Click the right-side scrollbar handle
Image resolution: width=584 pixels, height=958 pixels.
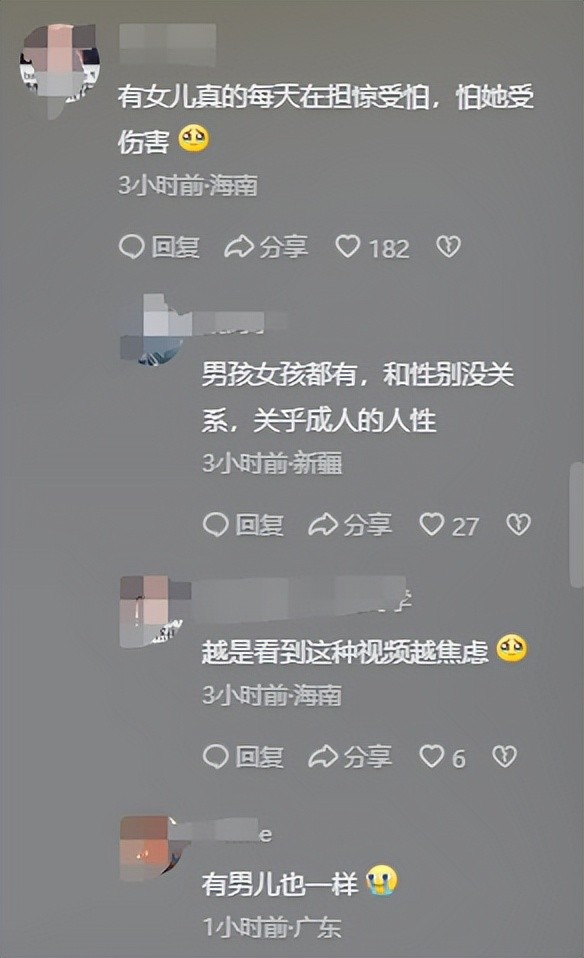(576, 525)
